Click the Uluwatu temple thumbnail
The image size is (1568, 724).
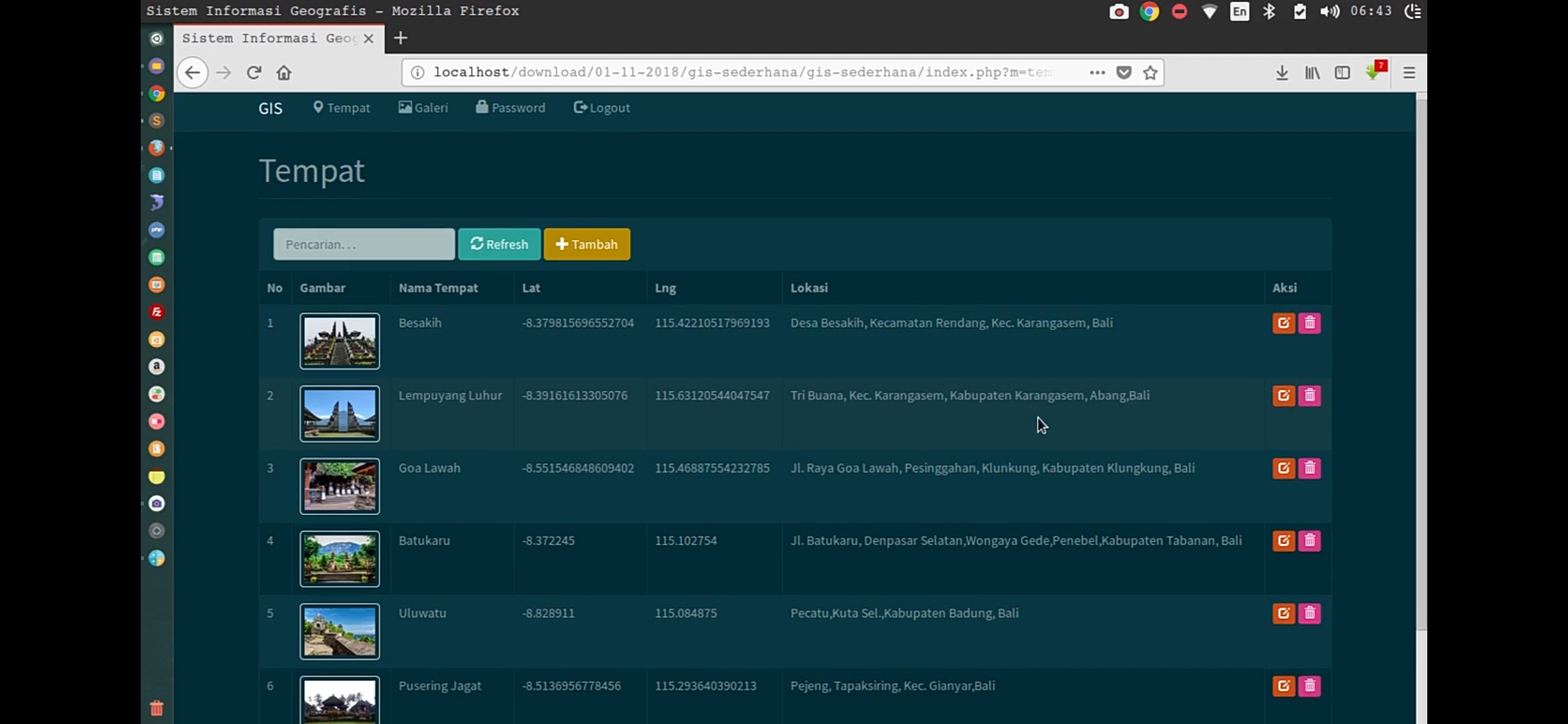click(340, 631)
